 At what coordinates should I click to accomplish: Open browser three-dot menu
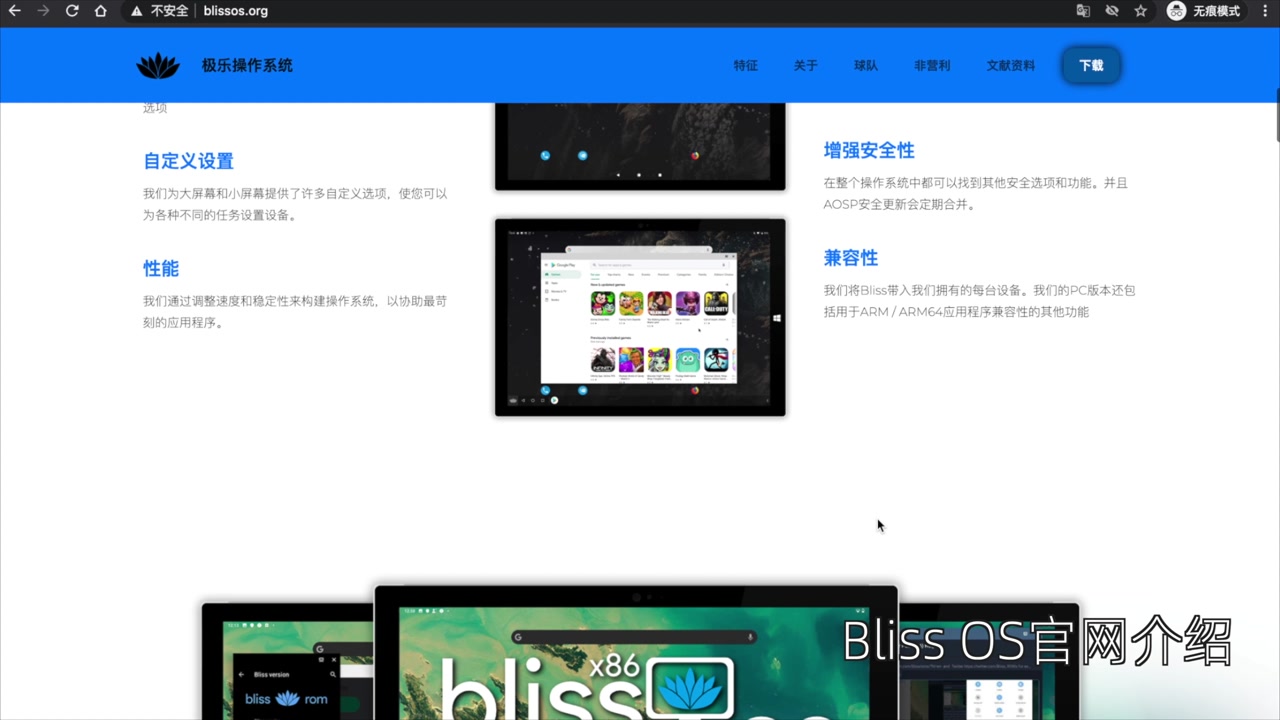[x=1265, y=11]
